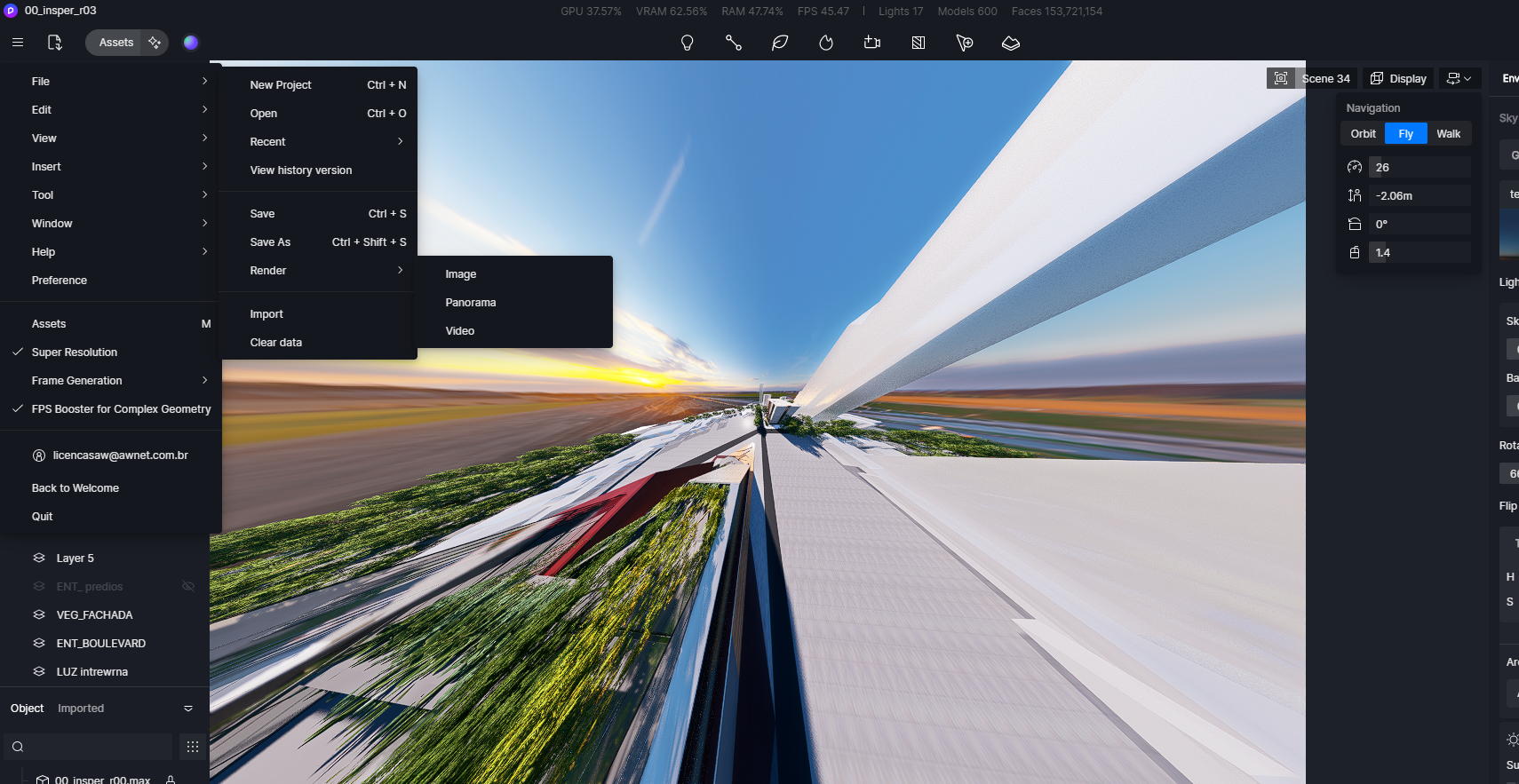Show the hidden ENT_predios layer

188,587
